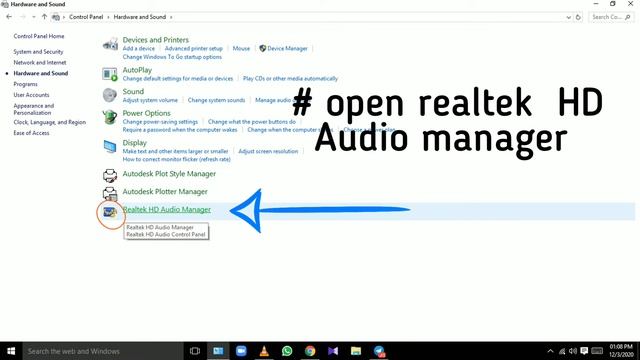
Task: Click How to correct monitor flicker
Action: tap(177, 159)
